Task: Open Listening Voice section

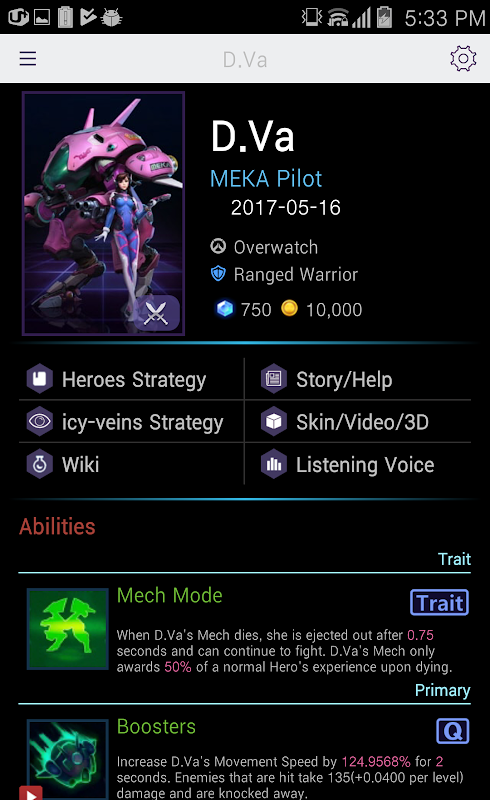Action: tap(358, 464)
